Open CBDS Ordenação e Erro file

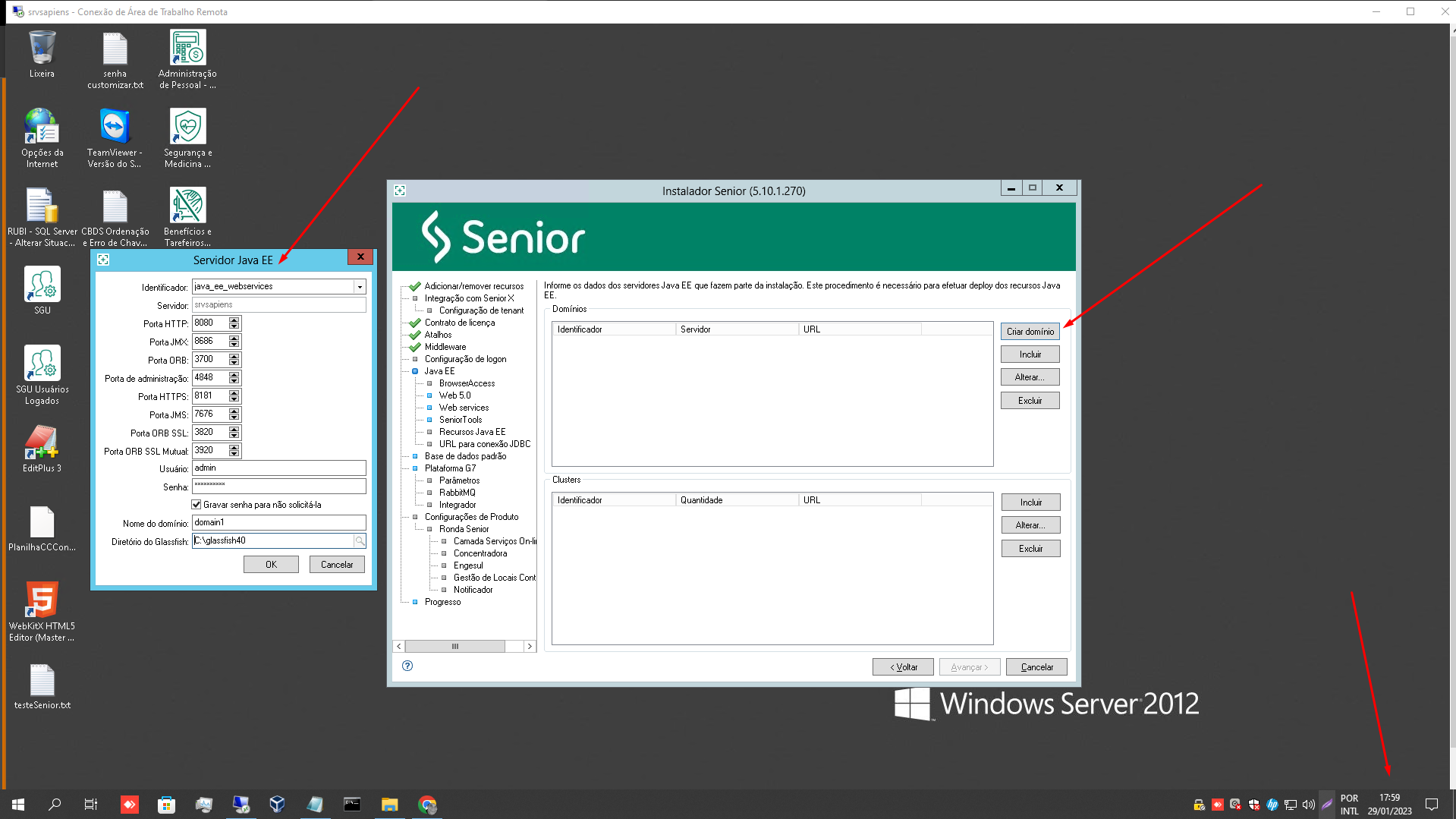[x=115, y=217]
